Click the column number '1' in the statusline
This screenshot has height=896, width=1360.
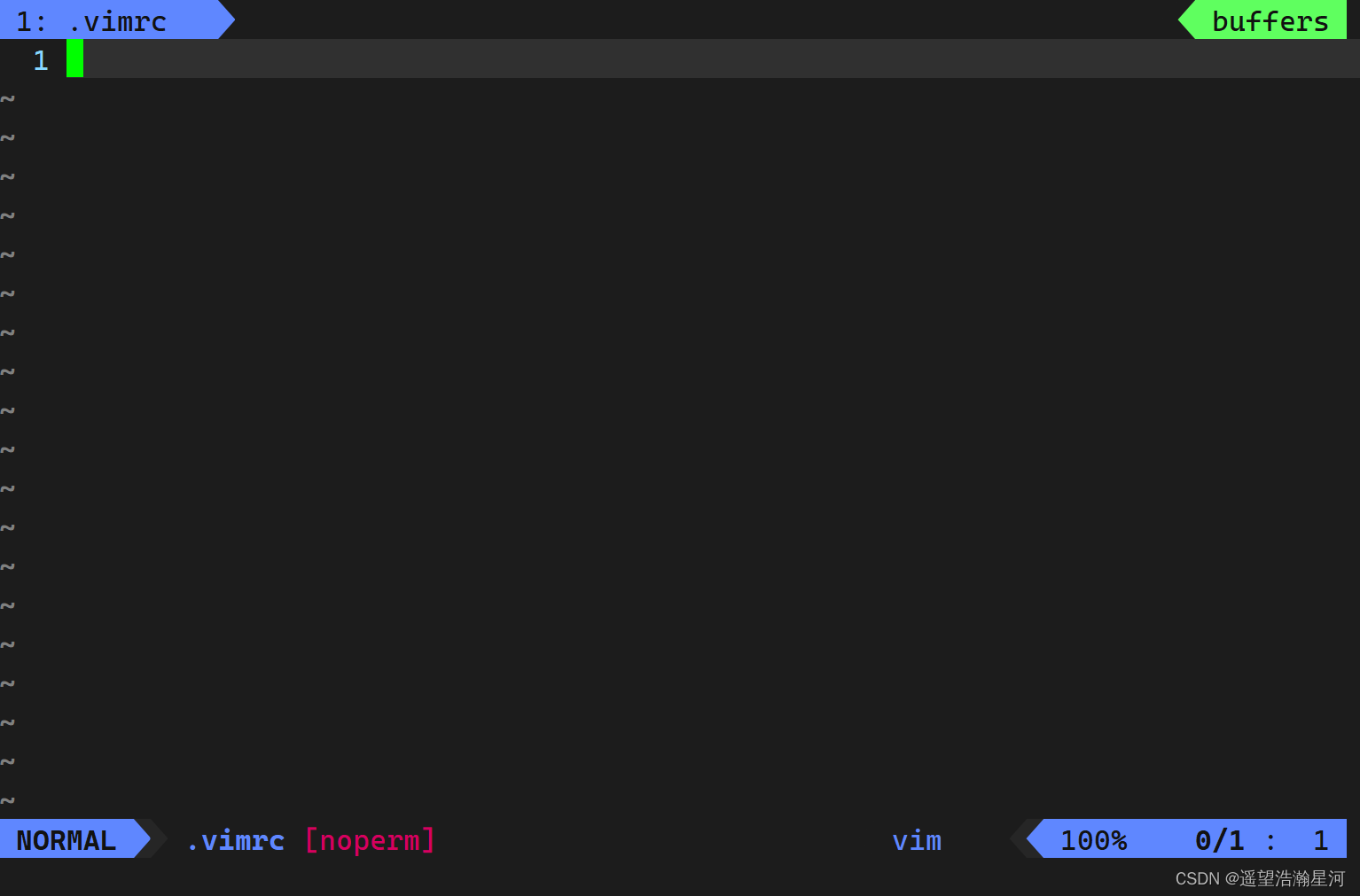click(x=1321, y=840)
